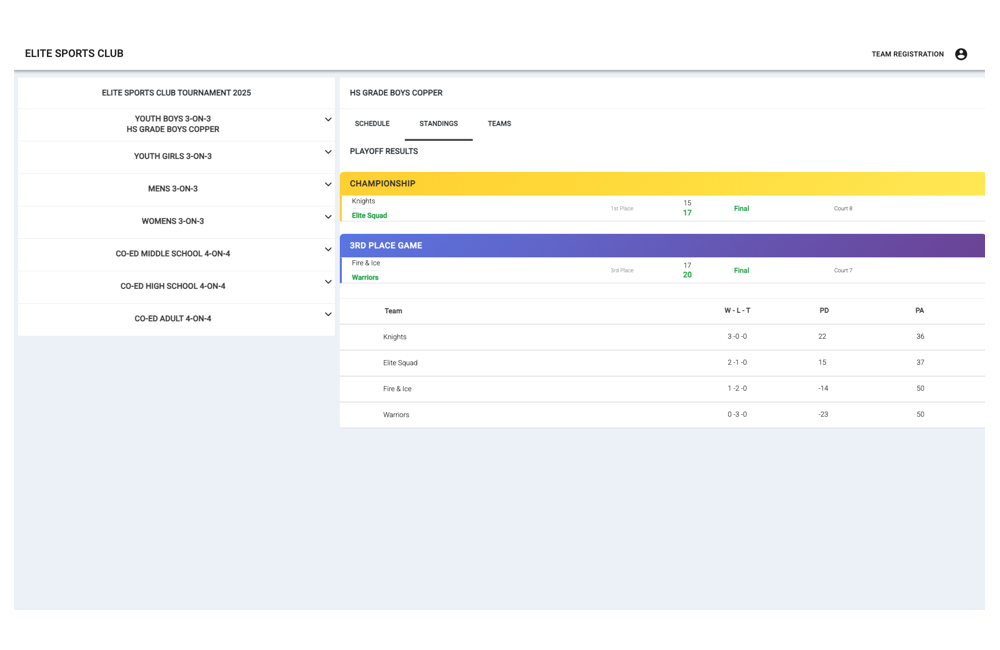This screenshot has width=1000, height=650.
Task: Expand the Mens 3-on-3 section arrow
Action: tap(328, 185)
